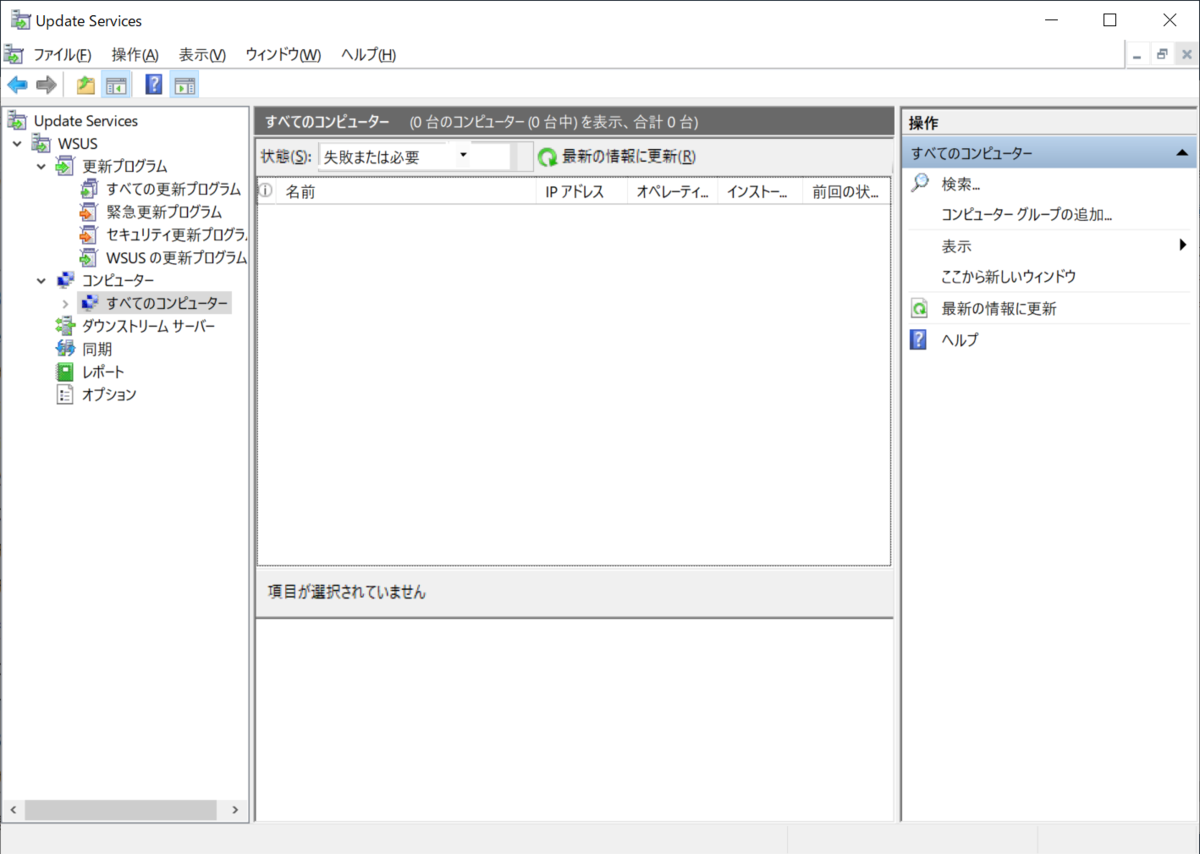Screen dimensions: 1200x854
Task: Open the 表示(V) menu
Action: click(202, 55)
